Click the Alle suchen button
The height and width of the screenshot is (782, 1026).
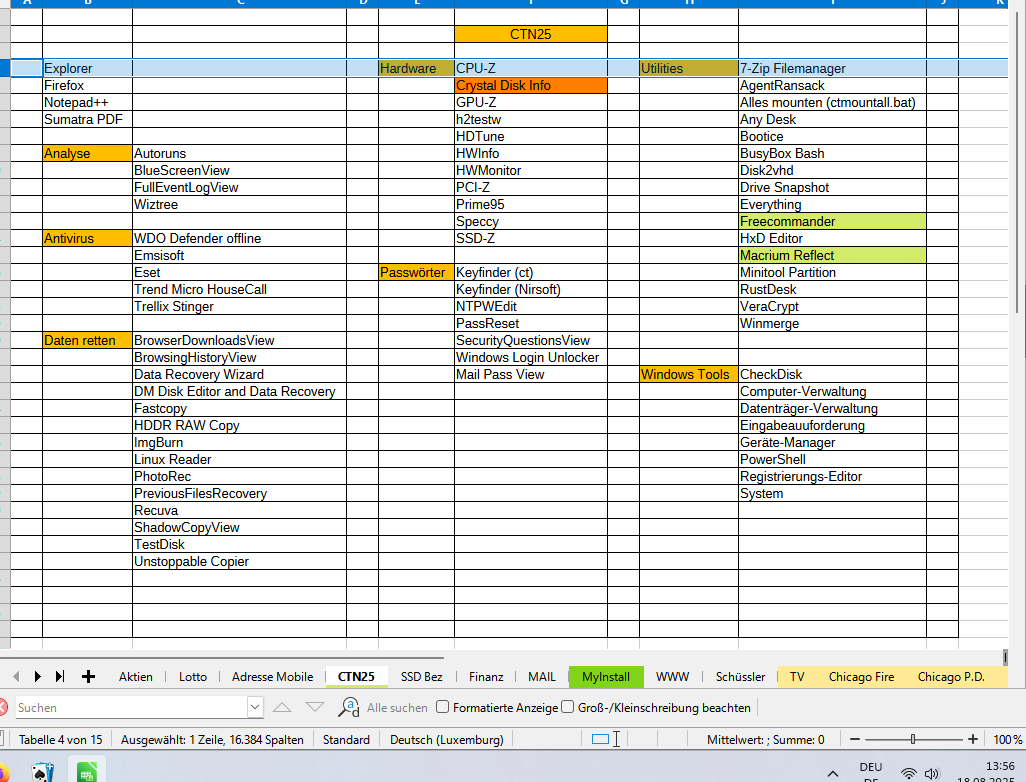coord(397,707)
